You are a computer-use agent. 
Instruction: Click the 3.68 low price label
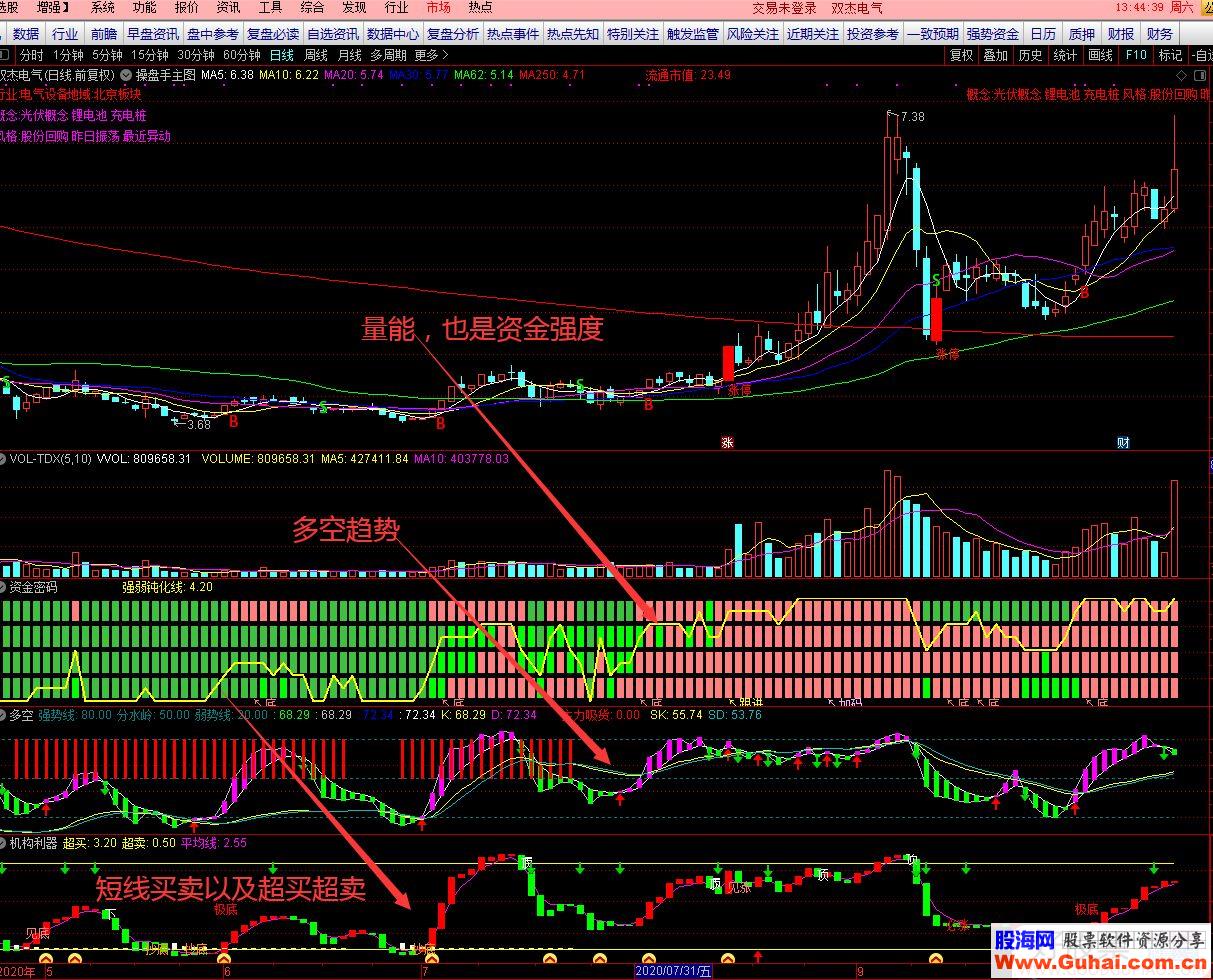(x=196, y=424)
